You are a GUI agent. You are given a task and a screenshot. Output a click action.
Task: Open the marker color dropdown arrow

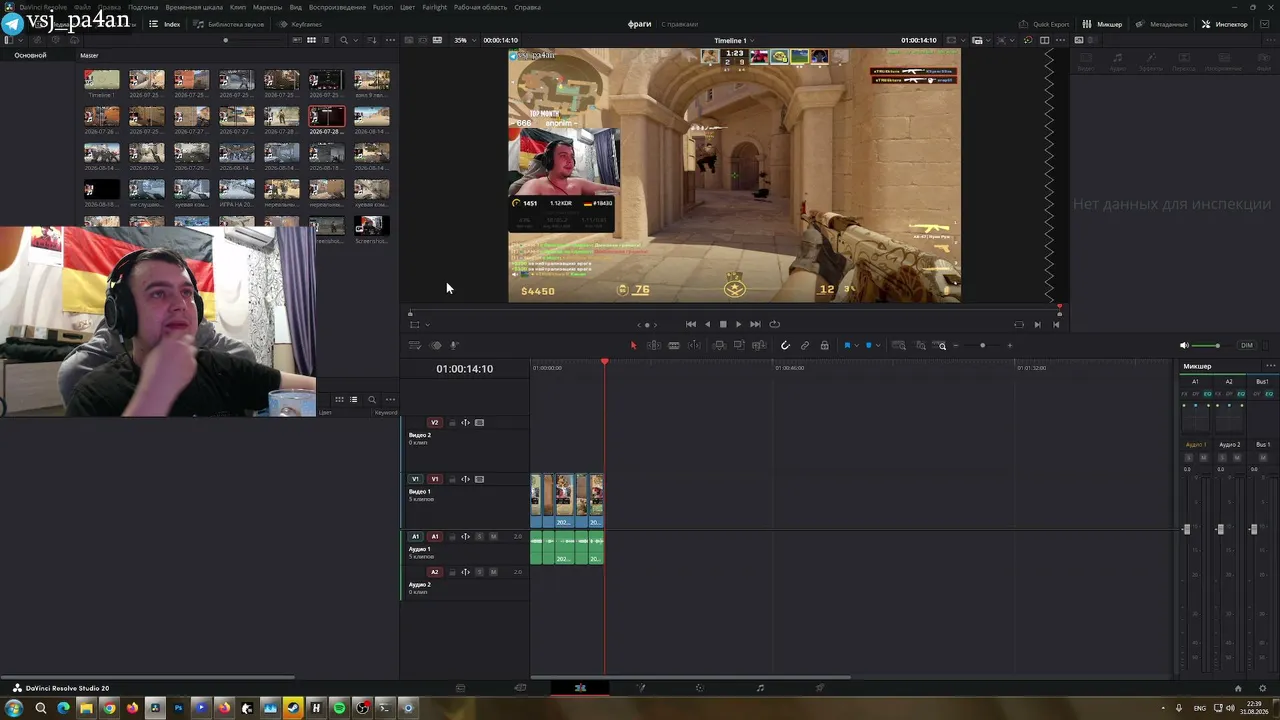coord(878,346)
